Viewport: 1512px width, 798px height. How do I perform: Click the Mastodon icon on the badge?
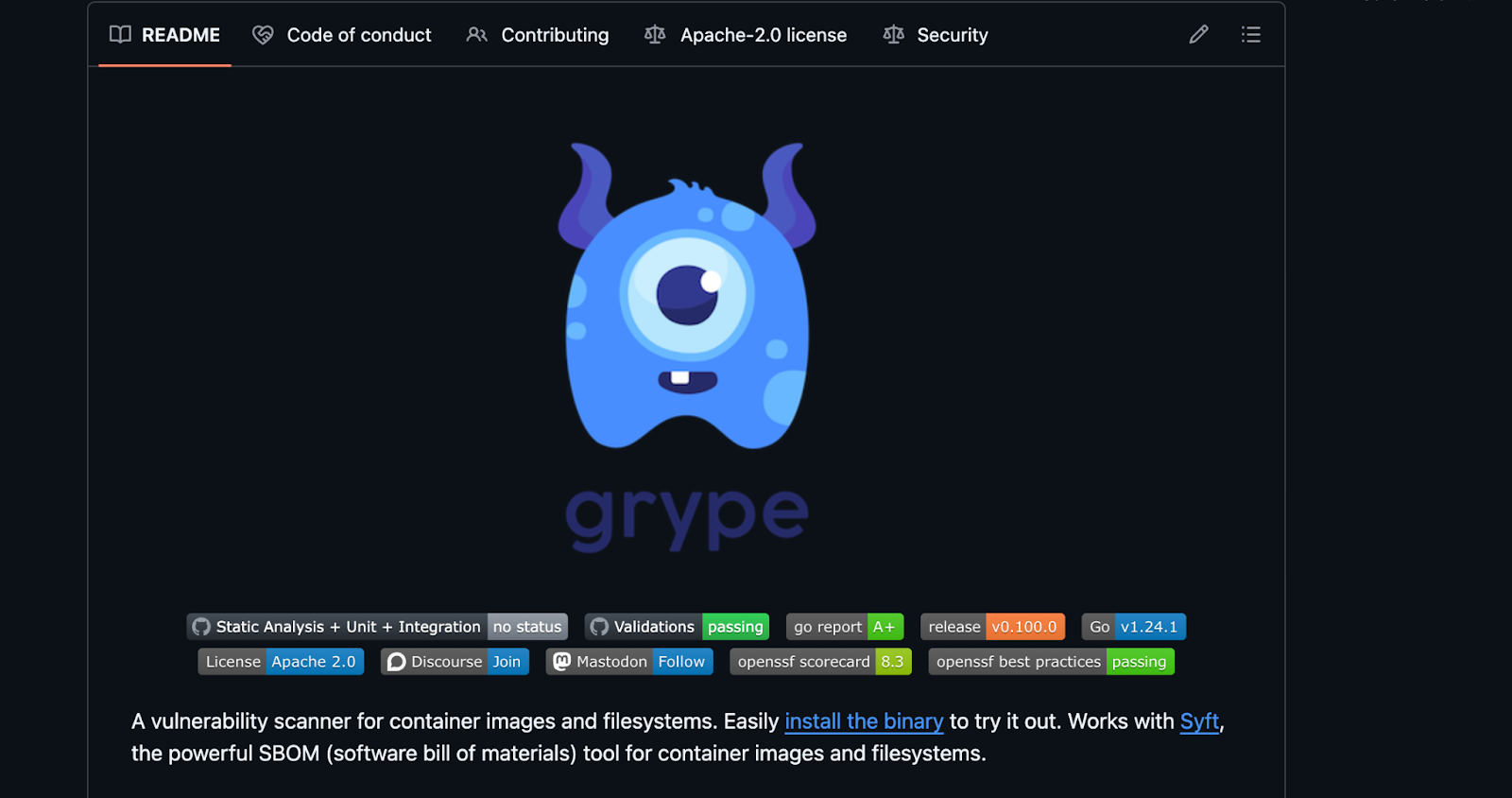coord(562,662)
